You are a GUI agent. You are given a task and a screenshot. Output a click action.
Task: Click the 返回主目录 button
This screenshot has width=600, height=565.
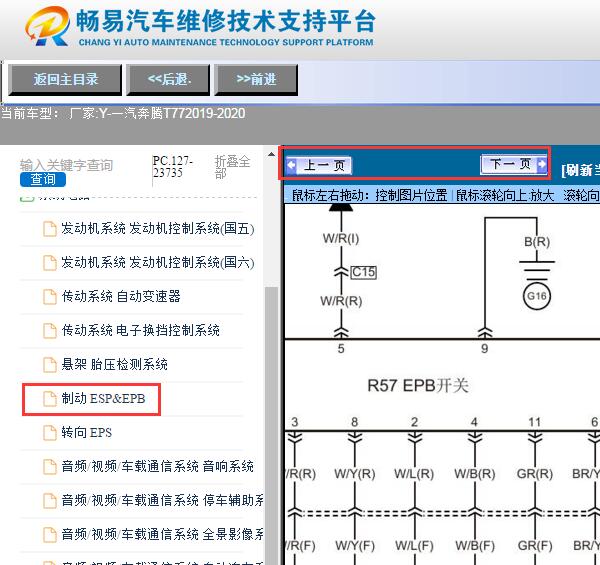65,80
